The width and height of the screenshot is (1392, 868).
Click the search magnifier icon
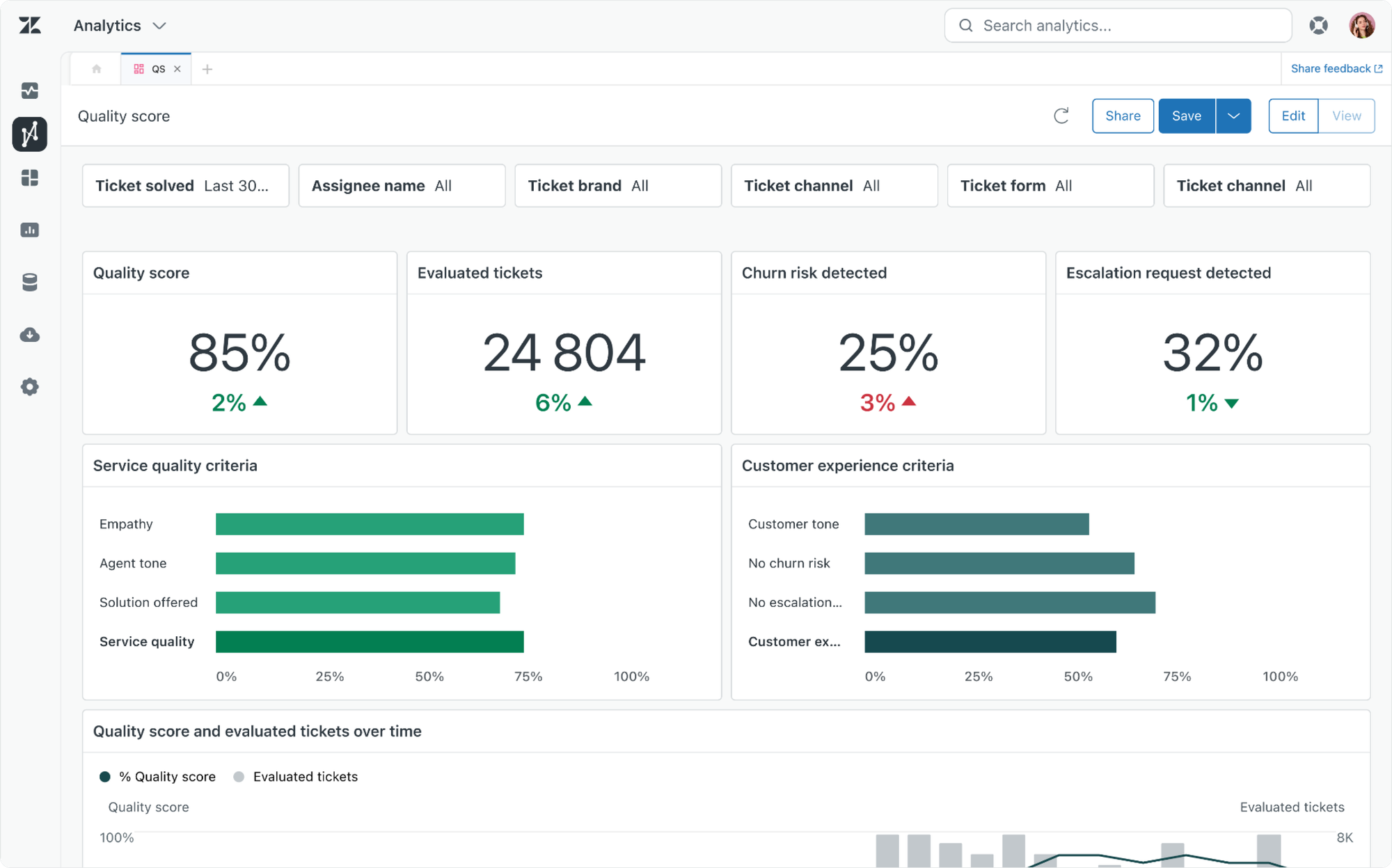coord(966,26)
